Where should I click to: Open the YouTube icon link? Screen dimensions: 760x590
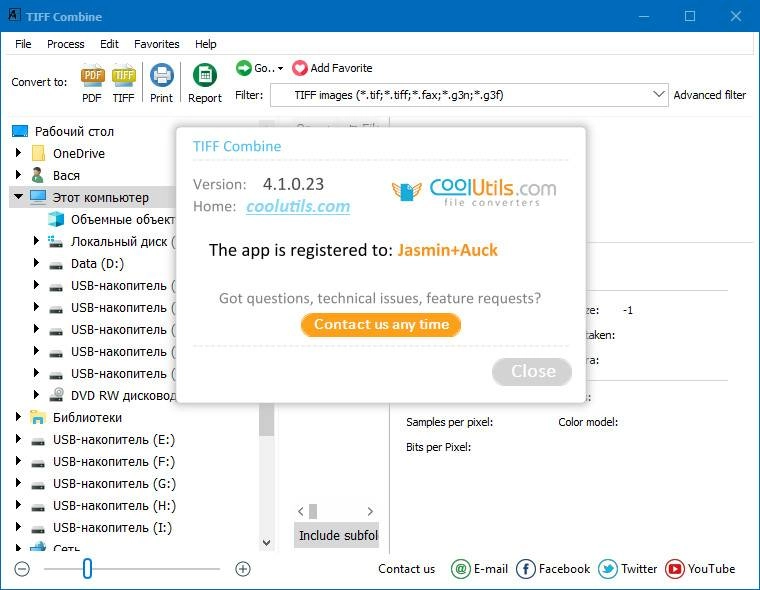click(x=675, y=569)
